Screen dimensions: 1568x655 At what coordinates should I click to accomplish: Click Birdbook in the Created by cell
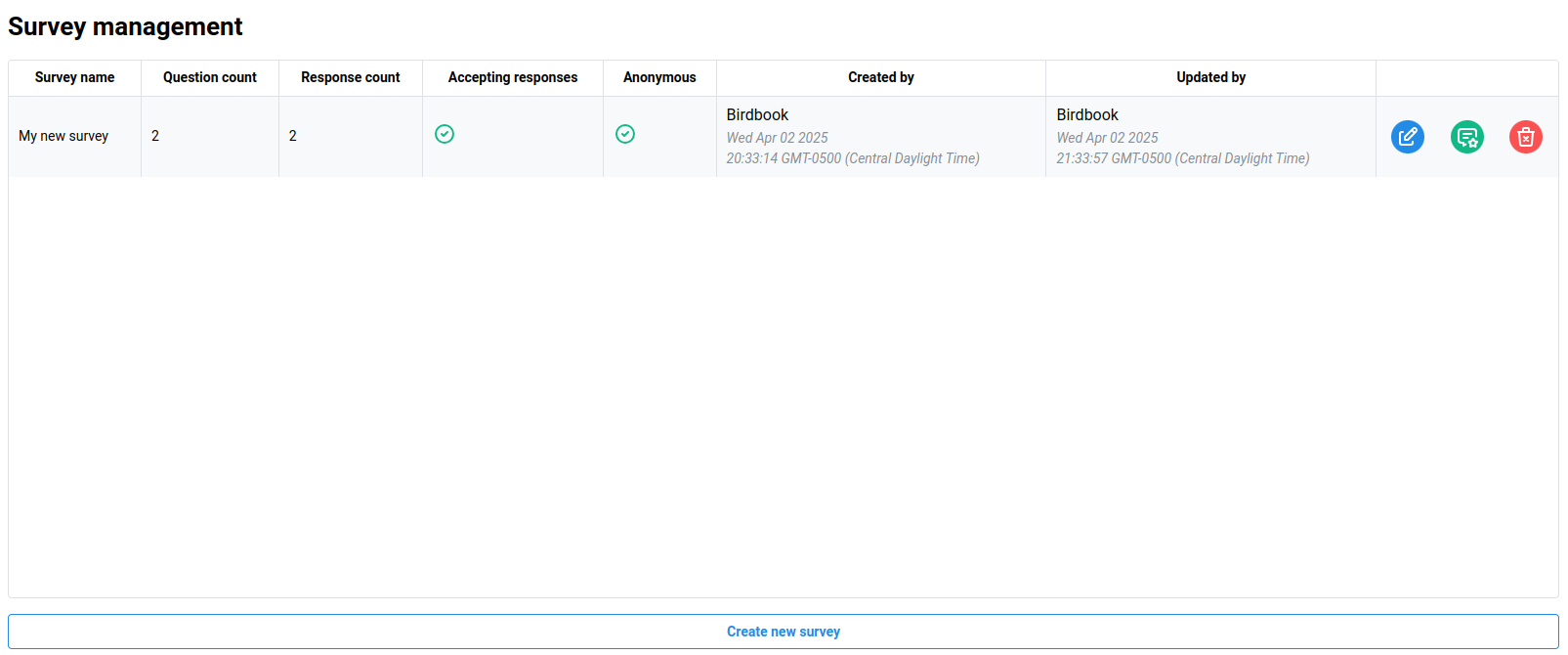pos(757,114)
